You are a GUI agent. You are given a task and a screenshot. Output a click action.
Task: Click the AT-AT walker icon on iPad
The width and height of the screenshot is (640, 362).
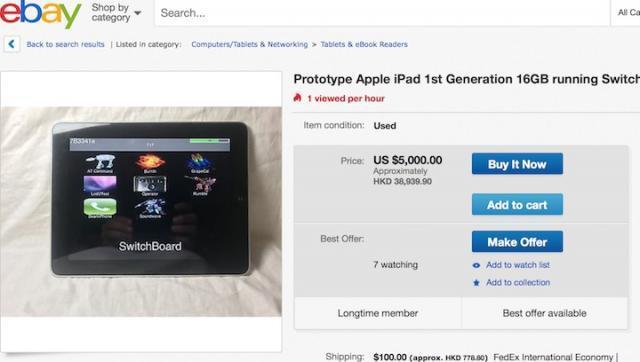coord(100,162)
